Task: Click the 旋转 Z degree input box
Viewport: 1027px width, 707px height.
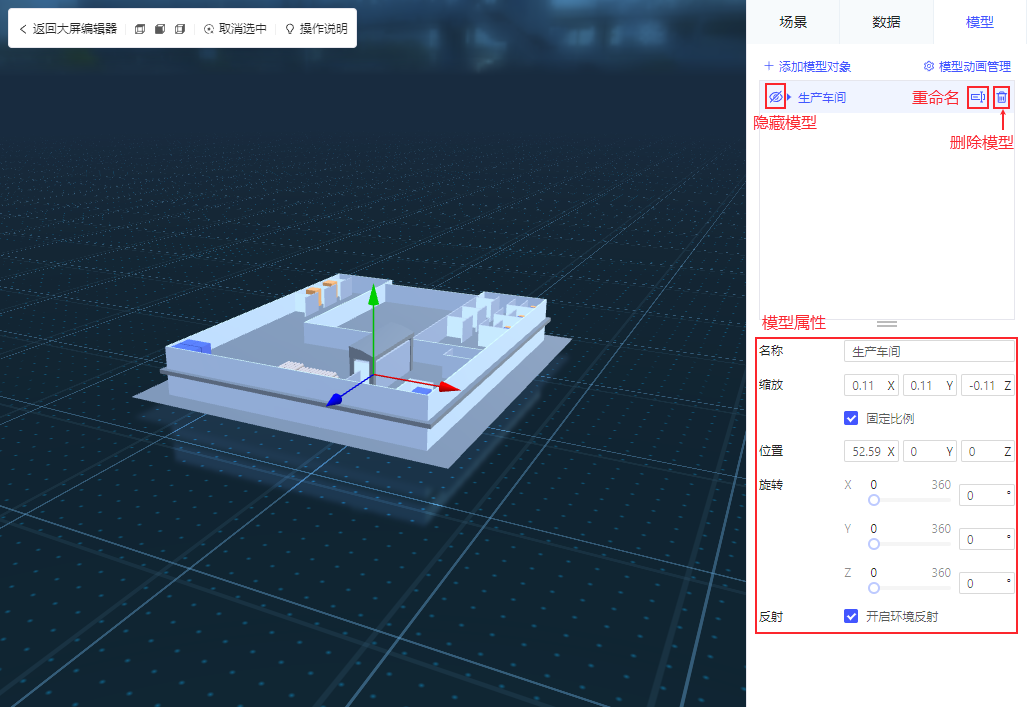Action: tap(986, 583)
